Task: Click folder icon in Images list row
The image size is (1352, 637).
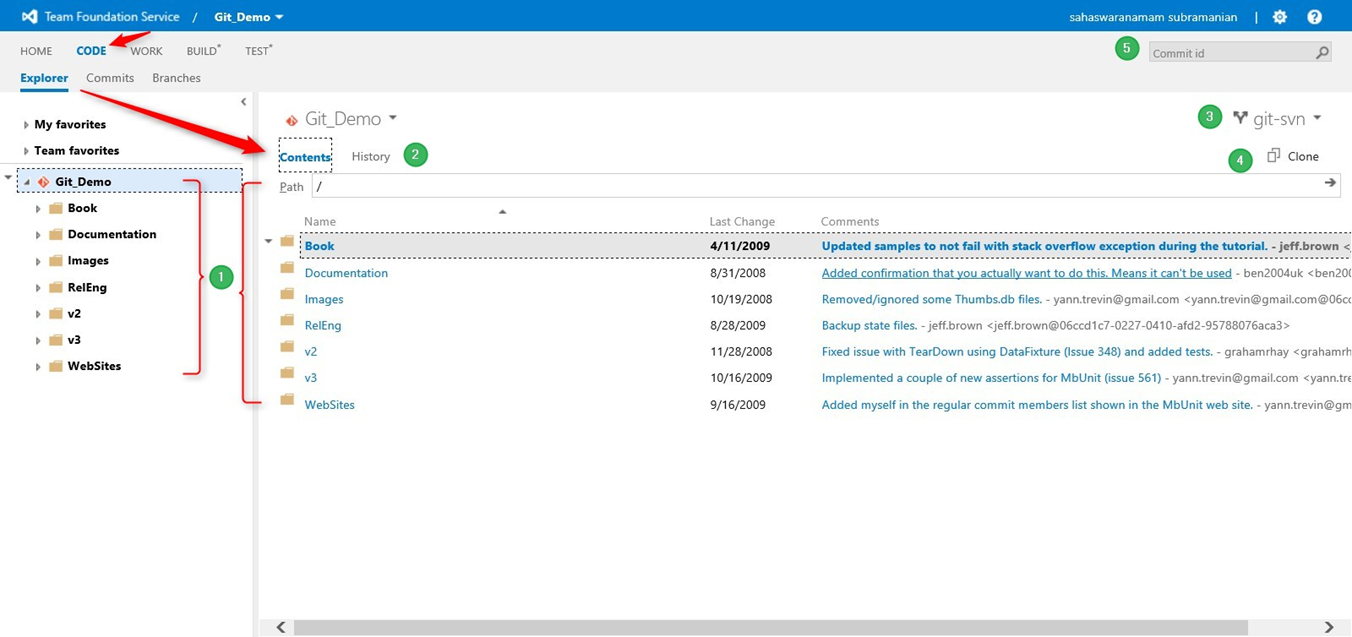Action: click(x=287, y=295)
